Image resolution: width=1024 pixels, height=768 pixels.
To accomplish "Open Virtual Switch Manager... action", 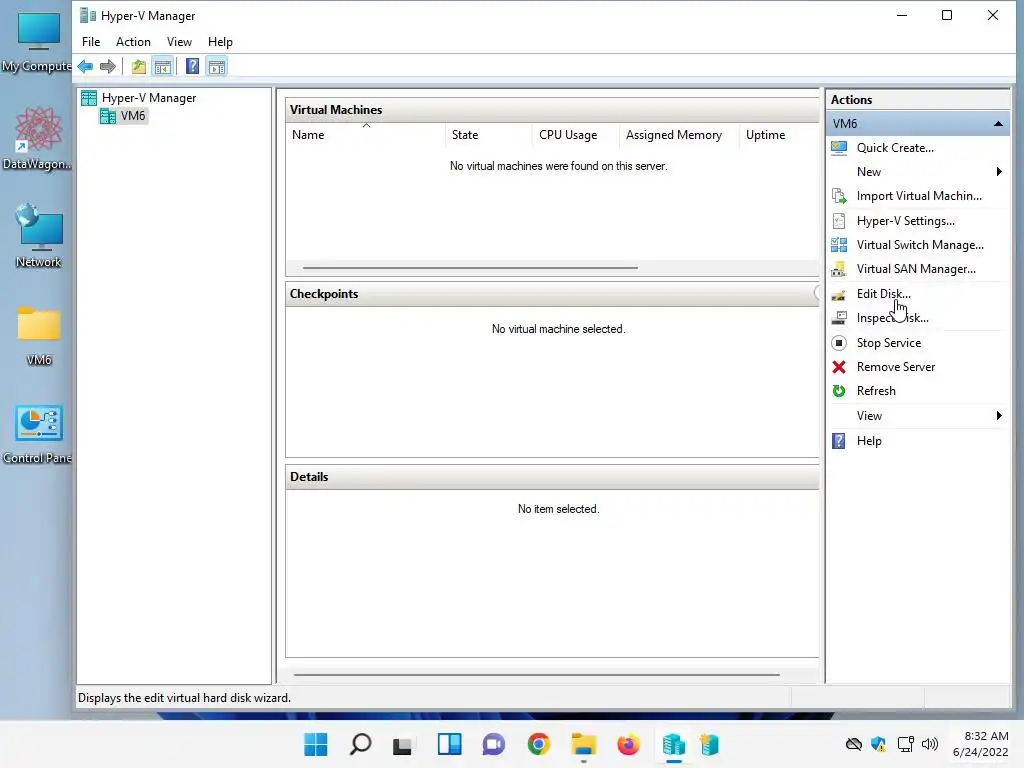I will [920, 245].
